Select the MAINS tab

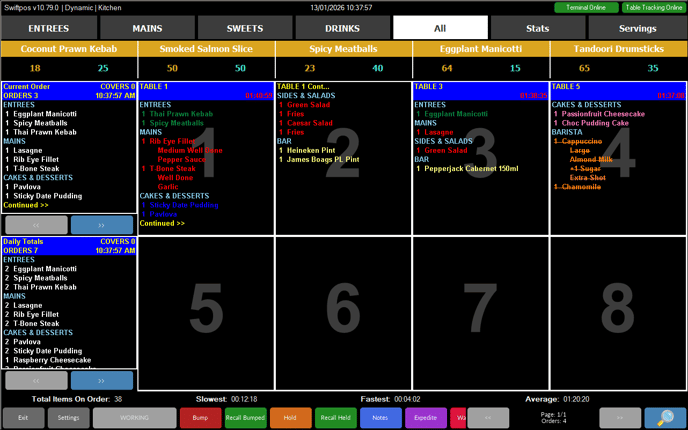click(147, 28)
